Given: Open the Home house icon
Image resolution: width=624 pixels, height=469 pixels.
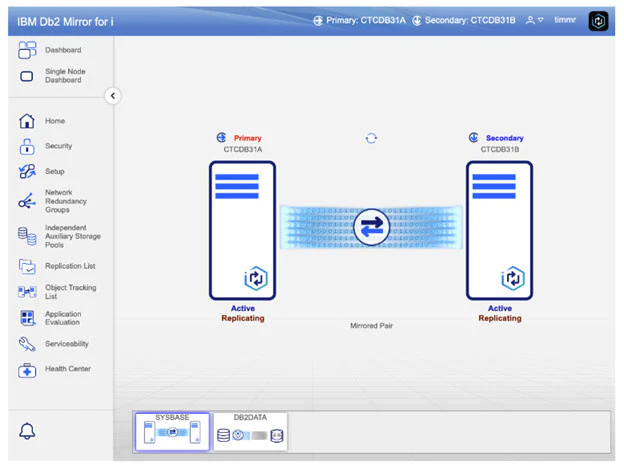Looking at the screenshot, I should pyautogui.click(x=27, y=121).
